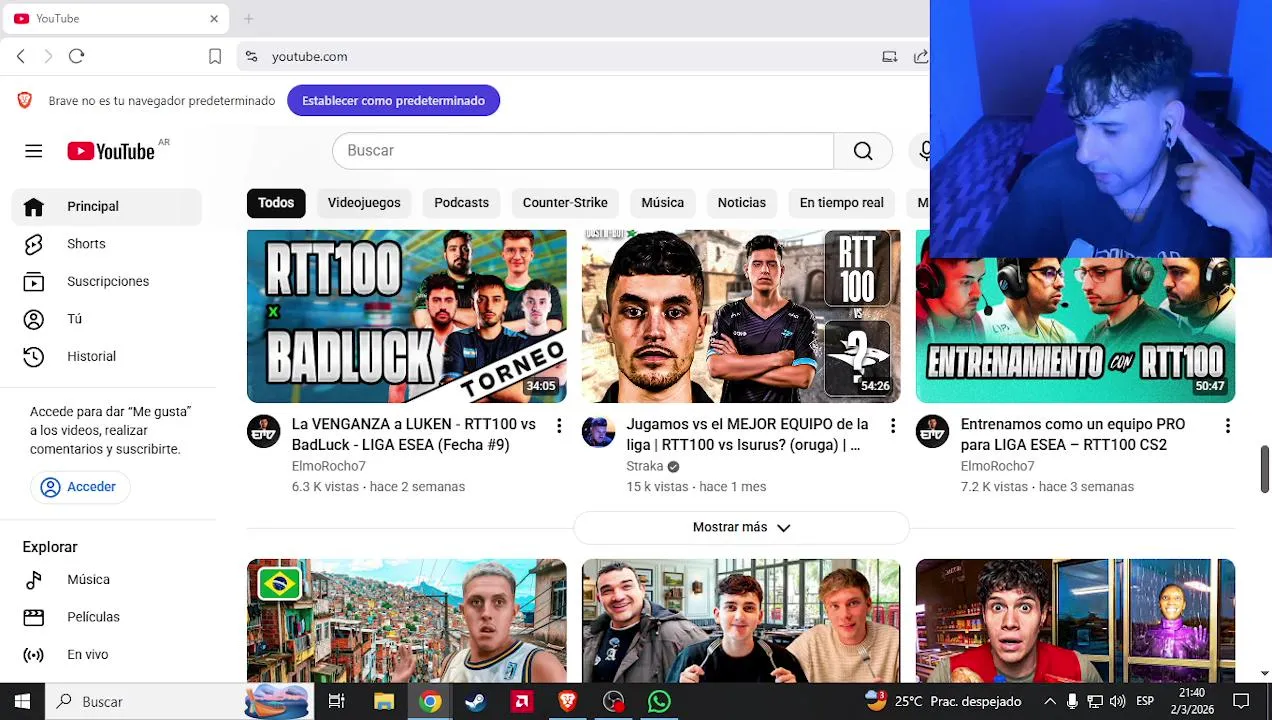The width and height of the screenshot is (1272, 720).
Task: Open the YouTube hamburger guide menu
Action: [x=33, y=151]
